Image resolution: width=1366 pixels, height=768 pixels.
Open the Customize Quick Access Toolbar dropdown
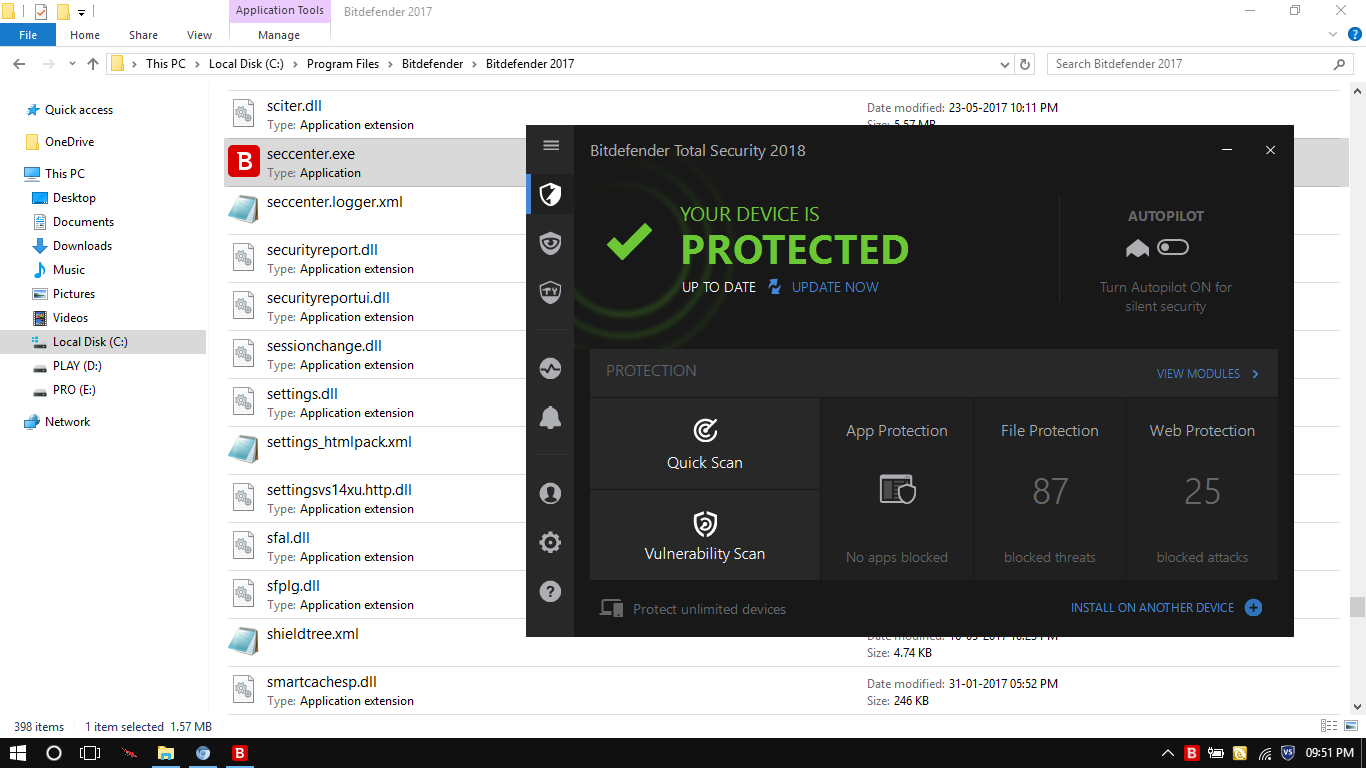point(82,13)
